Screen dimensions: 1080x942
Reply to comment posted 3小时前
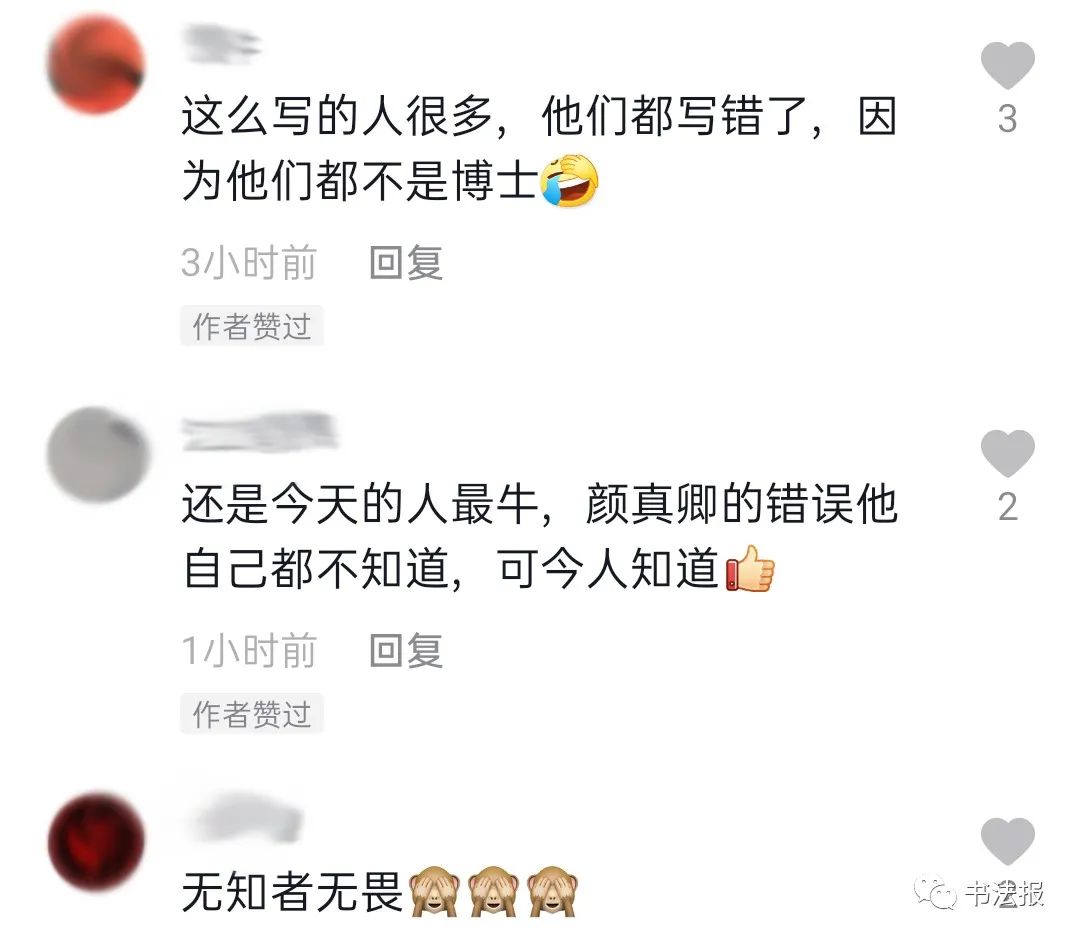pos(406,262)
